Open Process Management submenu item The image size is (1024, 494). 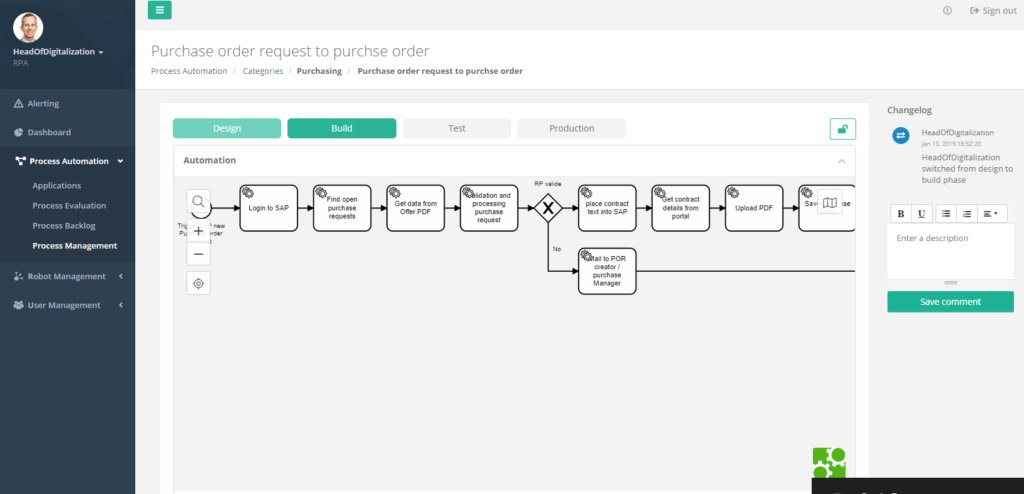click(x=75, y=246)
